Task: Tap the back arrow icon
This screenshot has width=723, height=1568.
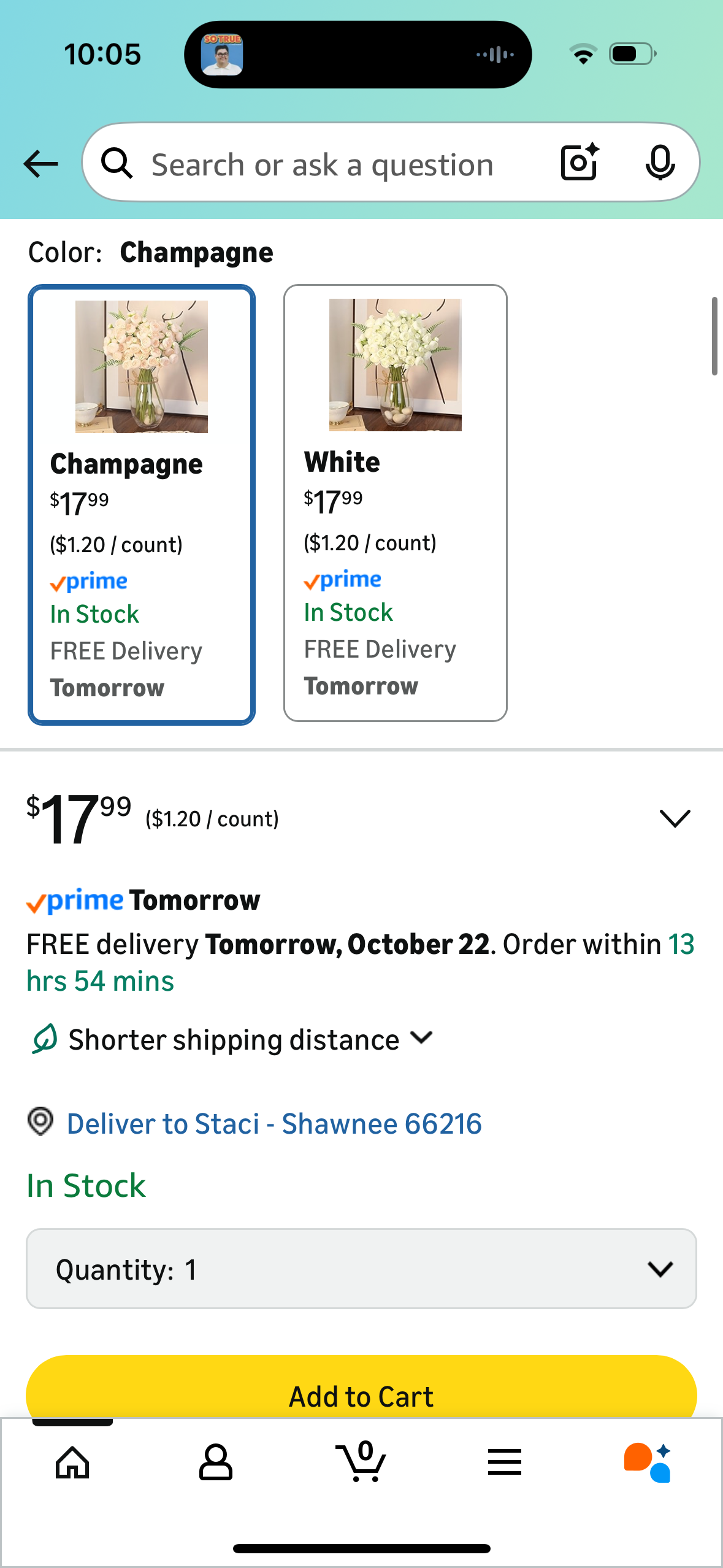Action: coord(40,164)
